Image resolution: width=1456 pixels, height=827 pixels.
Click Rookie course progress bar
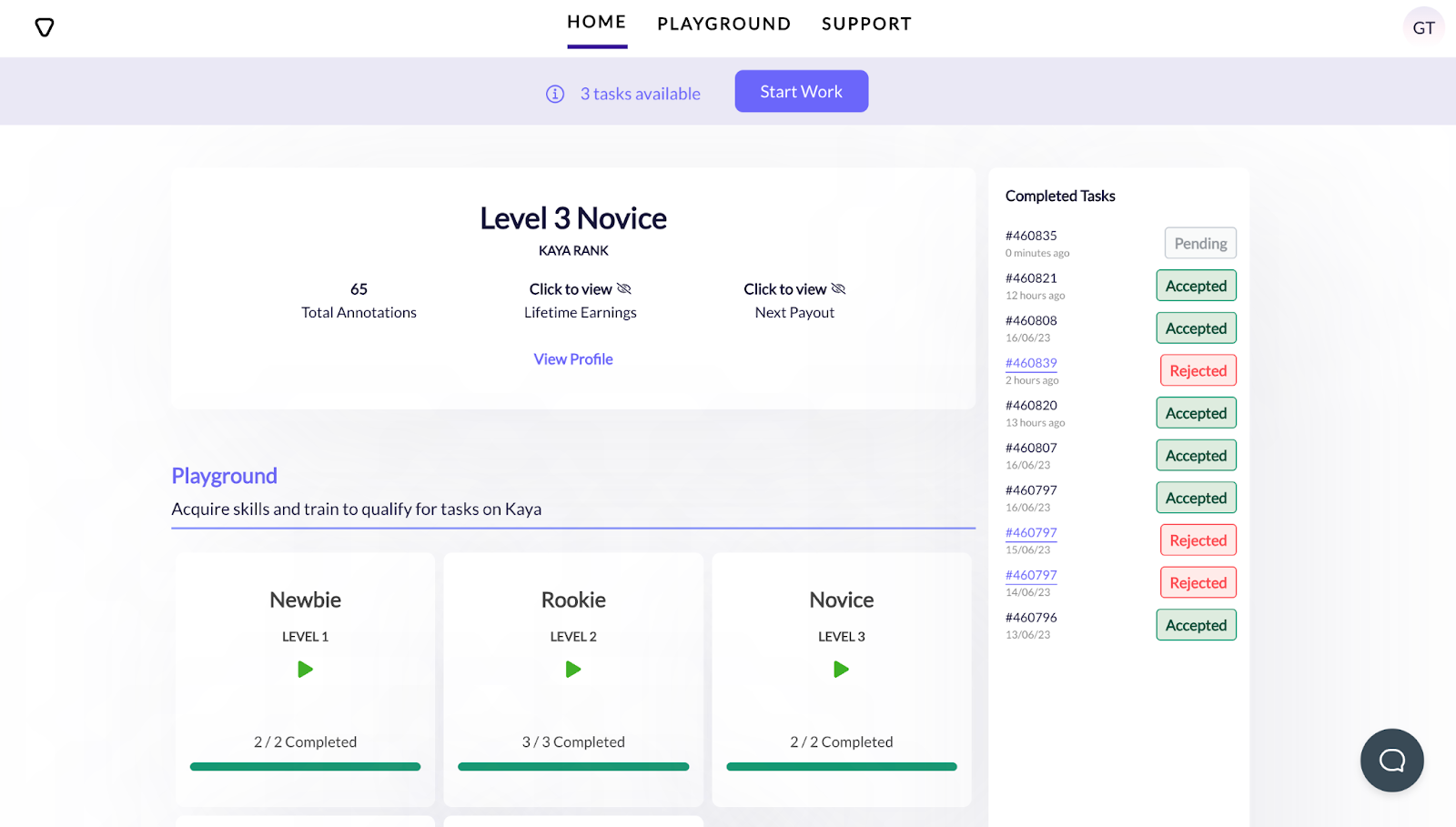pos(573,767)
